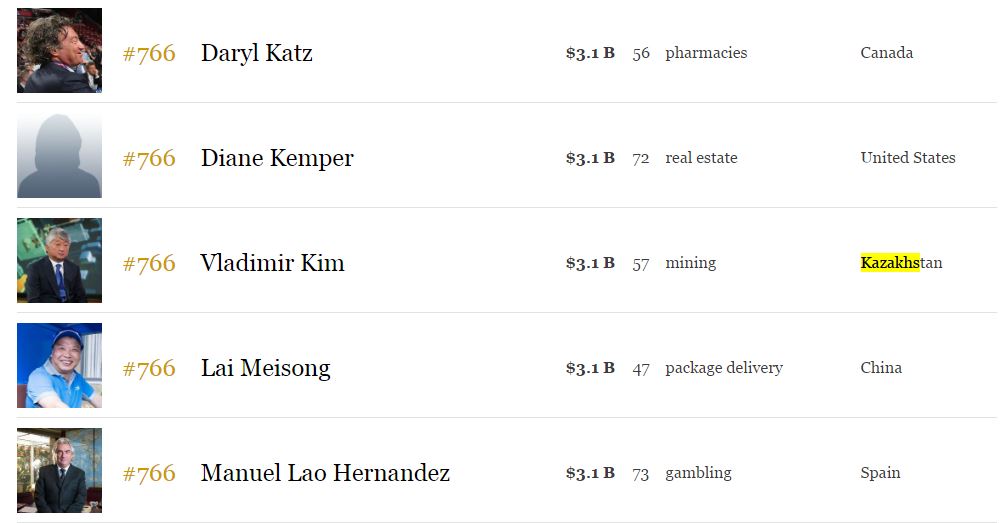Click the mining source label
1003x523 pixels.
coord(691,263)
